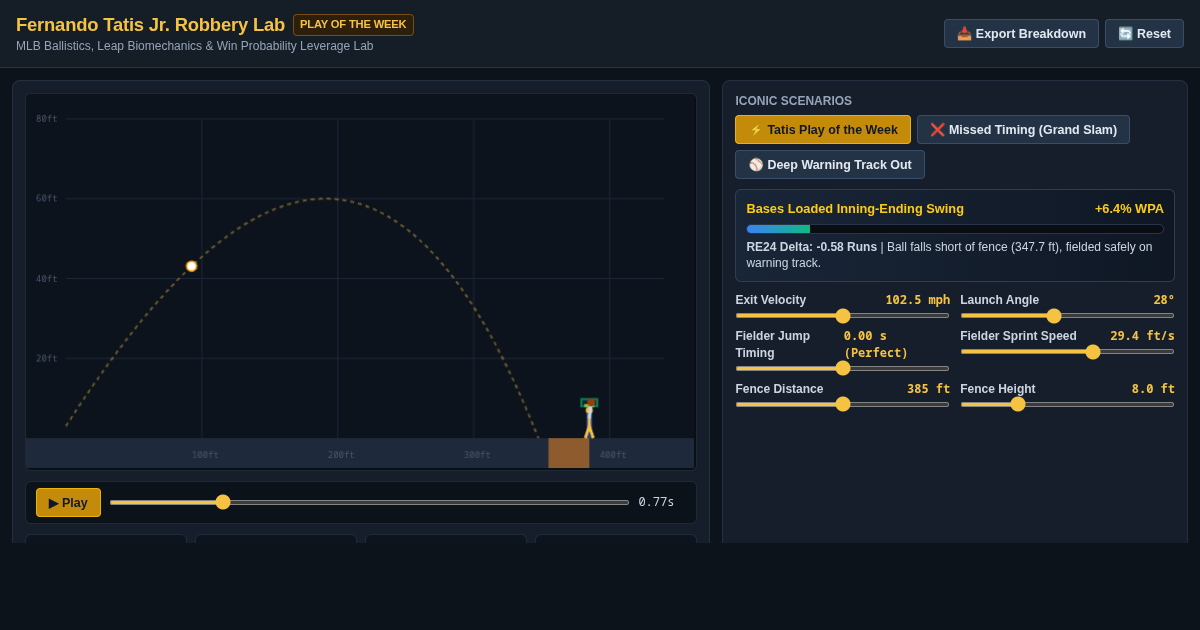This screenshot has height=630, width=1200.
Task: Adjust the Fielder Jump Timing slider
Action: [842, 368]
